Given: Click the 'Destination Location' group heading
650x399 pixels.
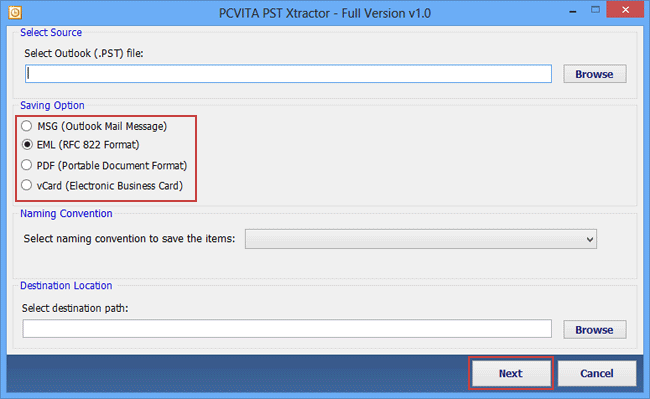Looking at the screenshot, I should tap(66, 286).
